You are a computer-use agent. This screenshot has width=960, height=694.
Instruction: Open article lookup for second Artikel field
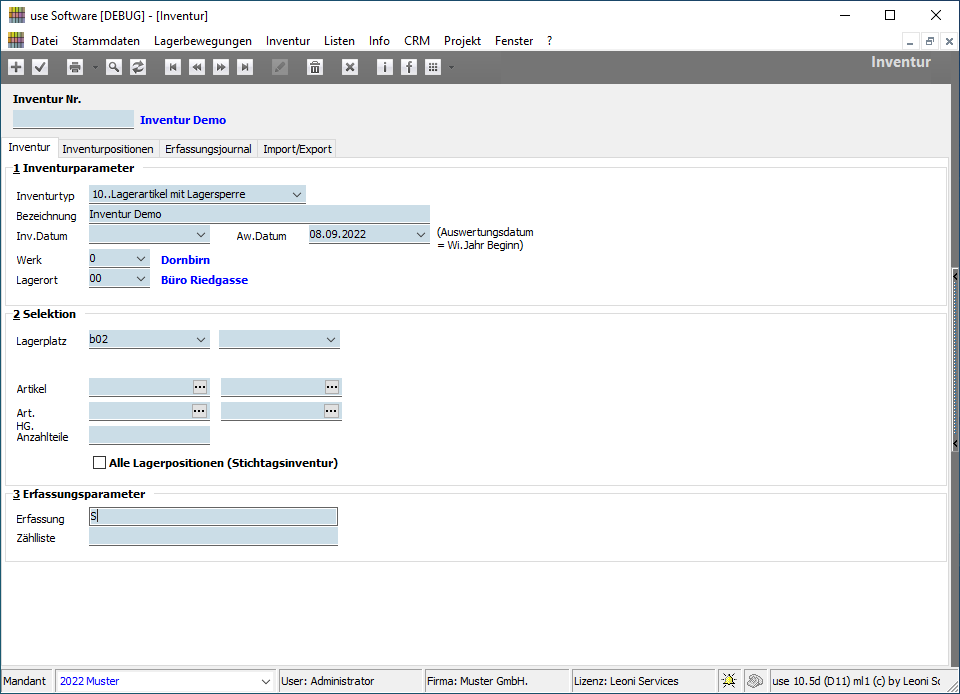coord(332,387)
